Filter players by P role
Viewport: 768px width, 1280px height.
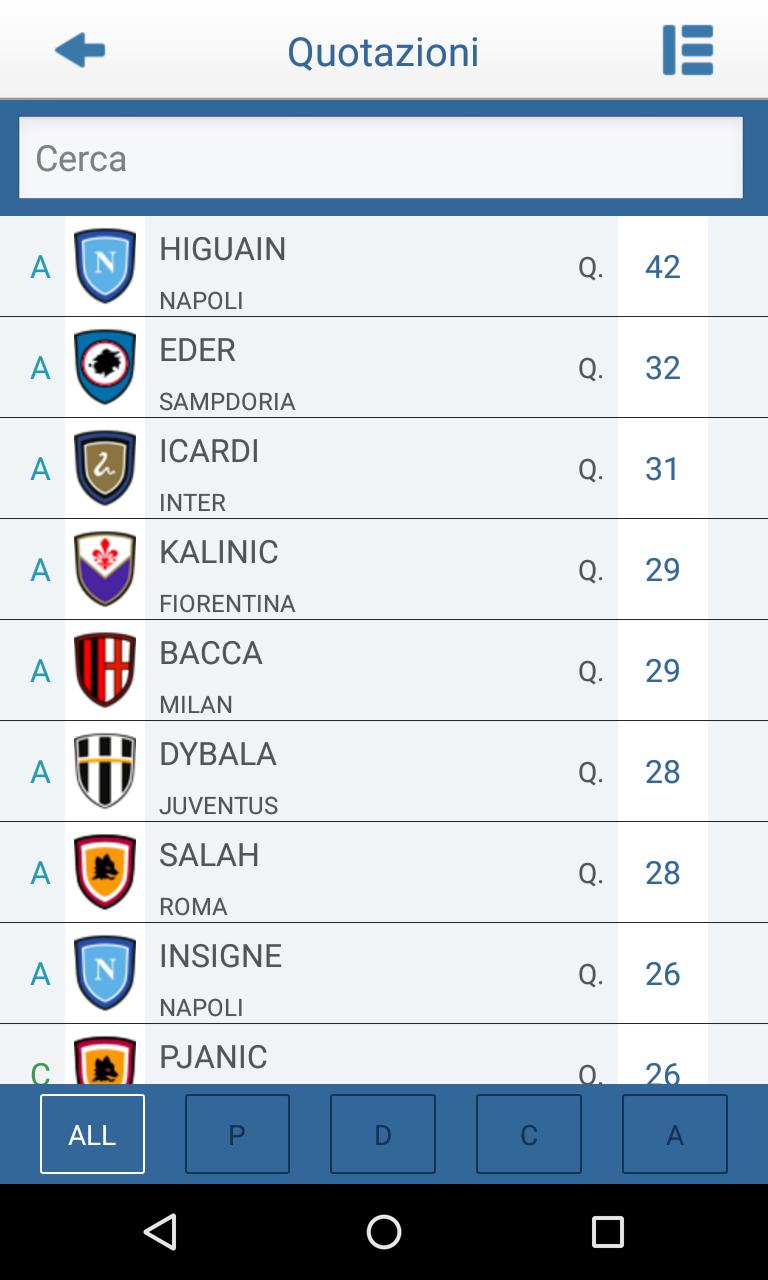click(237, 1134)
